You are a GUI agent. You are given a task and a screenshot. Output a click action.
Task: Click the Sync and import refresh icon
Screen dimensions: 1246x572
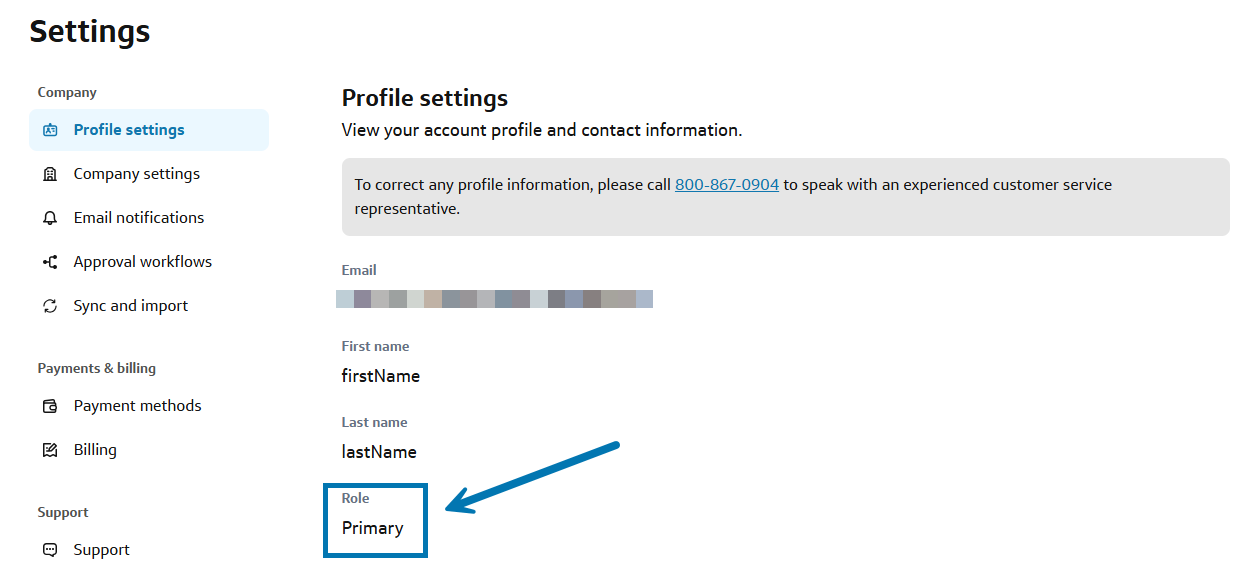click(x=50, y=306)
